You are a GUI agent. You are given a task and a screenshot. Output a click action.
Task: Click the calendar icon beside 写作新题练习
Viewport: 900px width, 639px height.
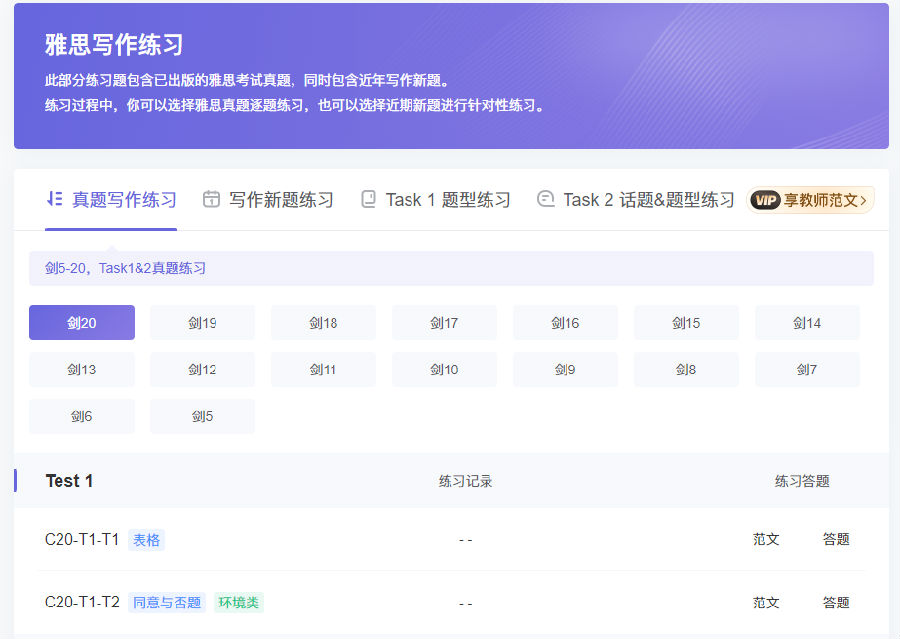[211, 199]
